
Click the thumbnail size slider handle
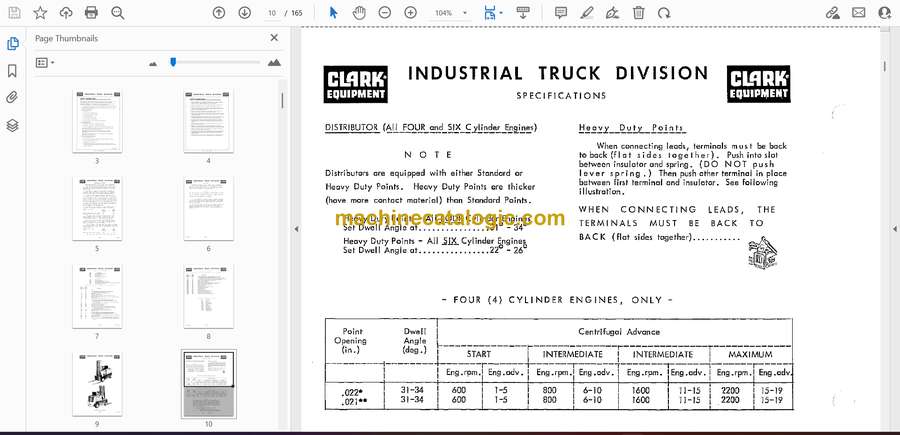(x=173, y=61)
